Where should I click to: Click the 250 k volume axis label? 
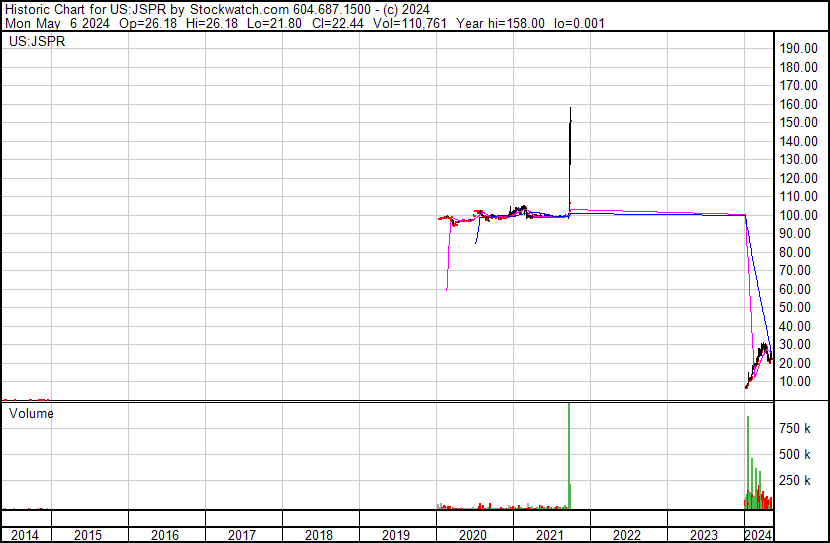point(796,480)
